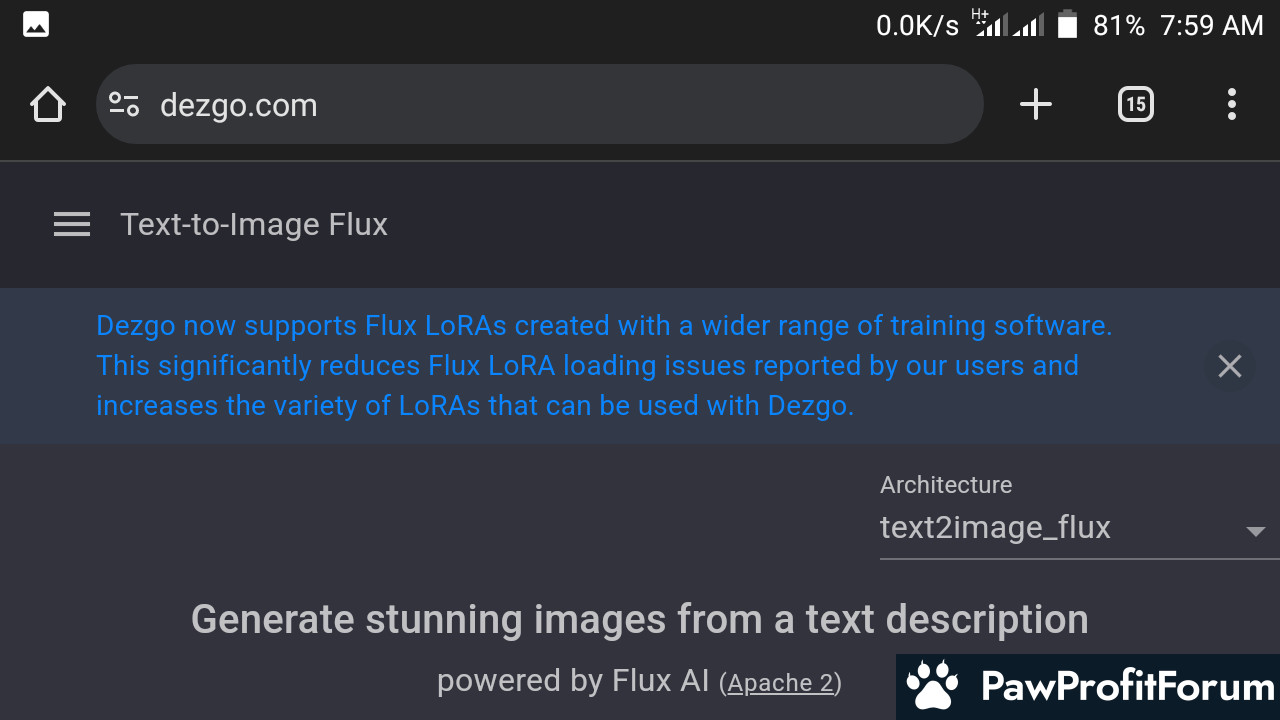The height and width of the screenshot is (720, 1280).
Task: Dismiss the Flux LoRAs announcement banner
Action: click(1230, 366)
